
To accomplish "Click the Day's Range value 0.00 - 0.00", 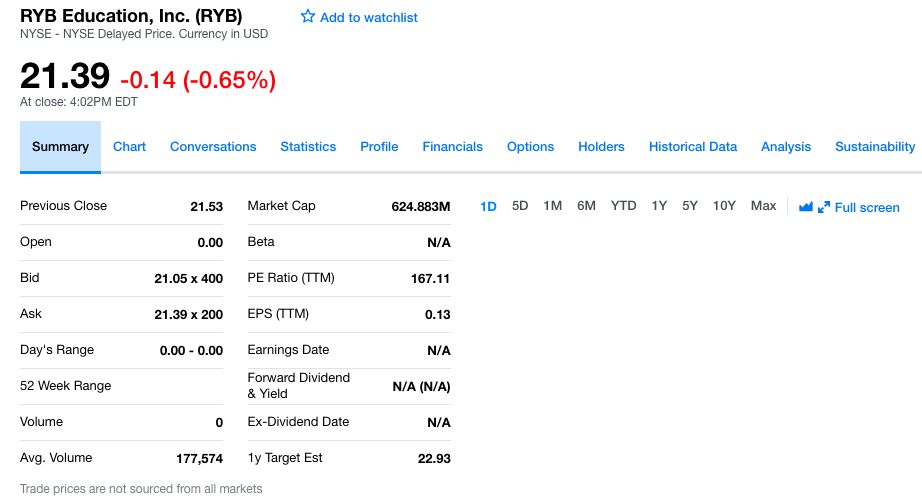I will pyautogui.click(x=191, y=350).
